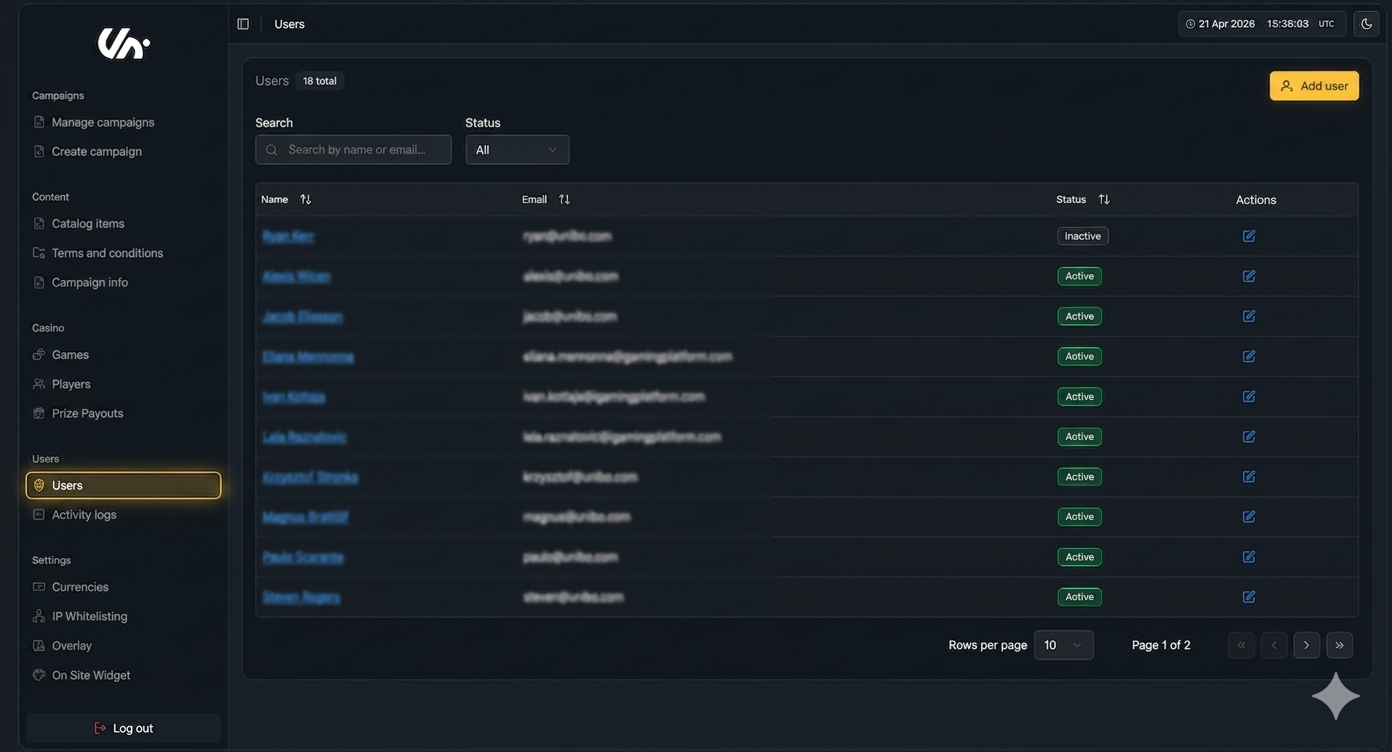Expand the Rows per page dropdown

[x=1063, y=645]
